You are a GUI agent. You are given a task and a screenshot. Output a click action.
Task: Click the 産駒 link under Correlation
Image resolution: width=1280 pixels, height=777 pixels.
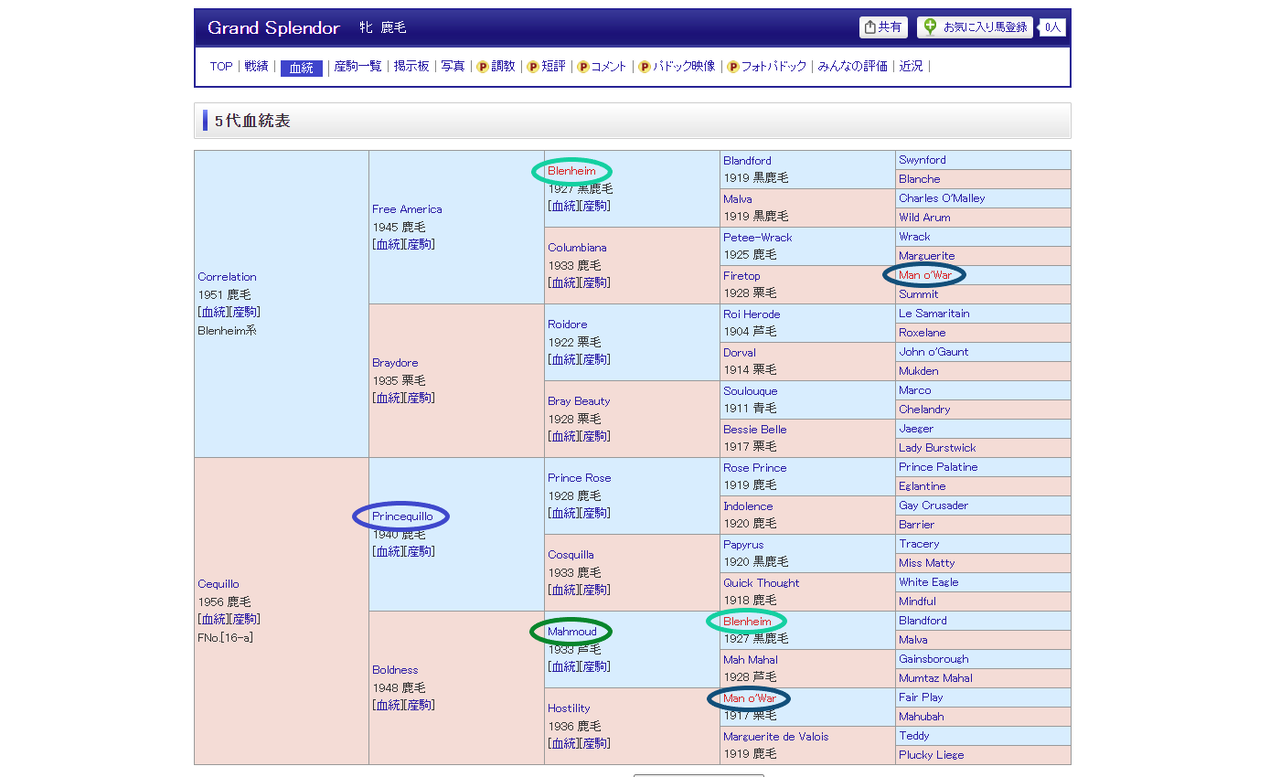point(245,312)
